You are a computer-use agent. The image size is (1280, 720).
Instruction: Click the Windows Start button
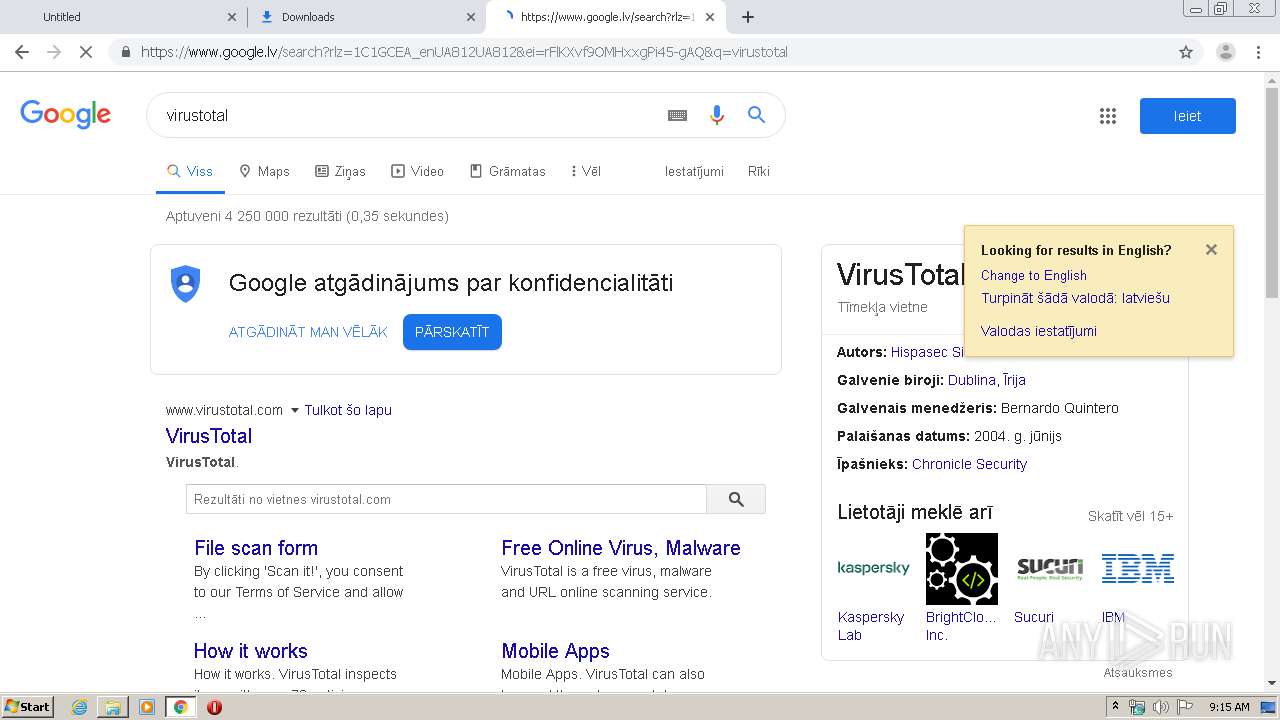[x=28, y=707]
